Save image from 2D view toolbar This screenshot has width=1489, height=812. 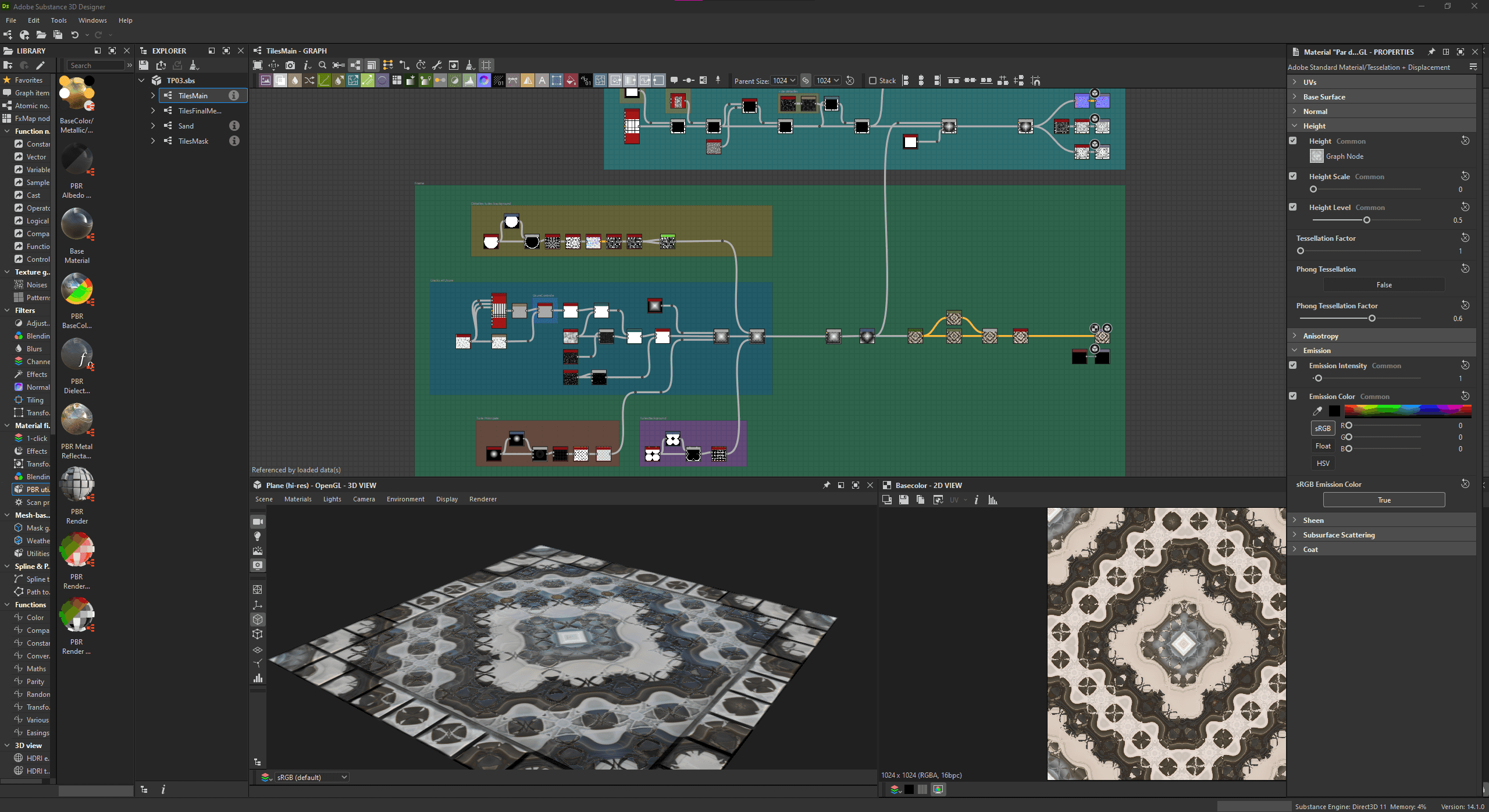903,500
